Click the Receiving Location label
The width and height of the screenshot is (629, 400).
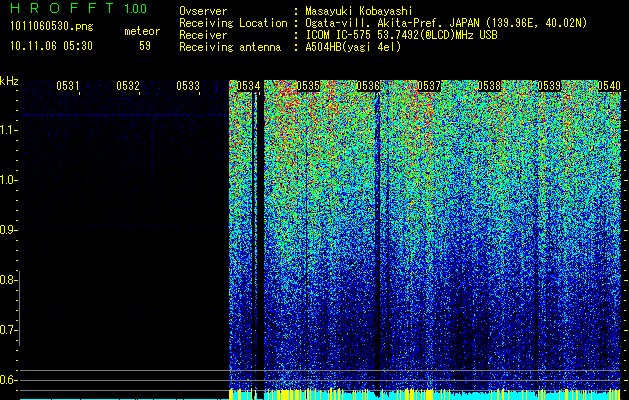pyautogui.click(x=233, y=23)
